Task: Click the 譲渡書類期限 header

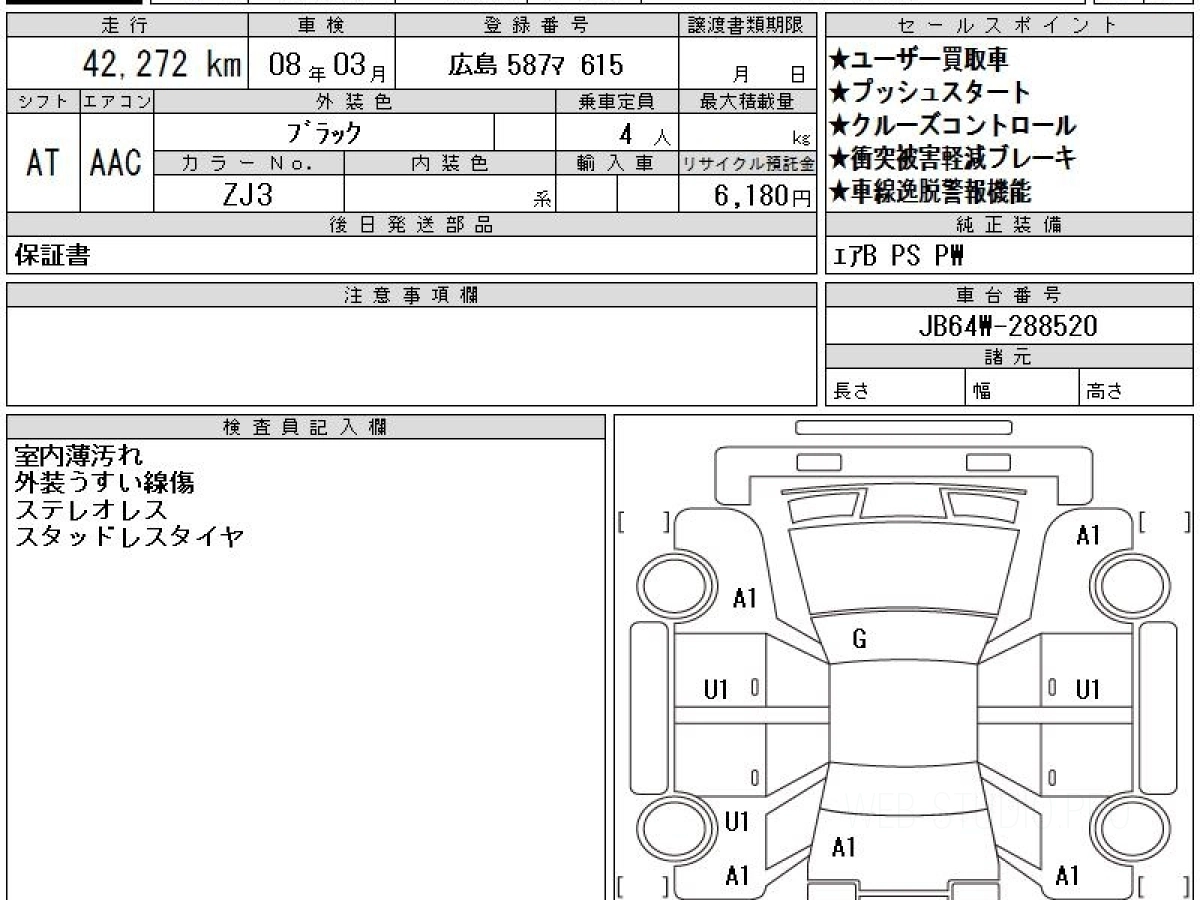Action: coord(748,26)
